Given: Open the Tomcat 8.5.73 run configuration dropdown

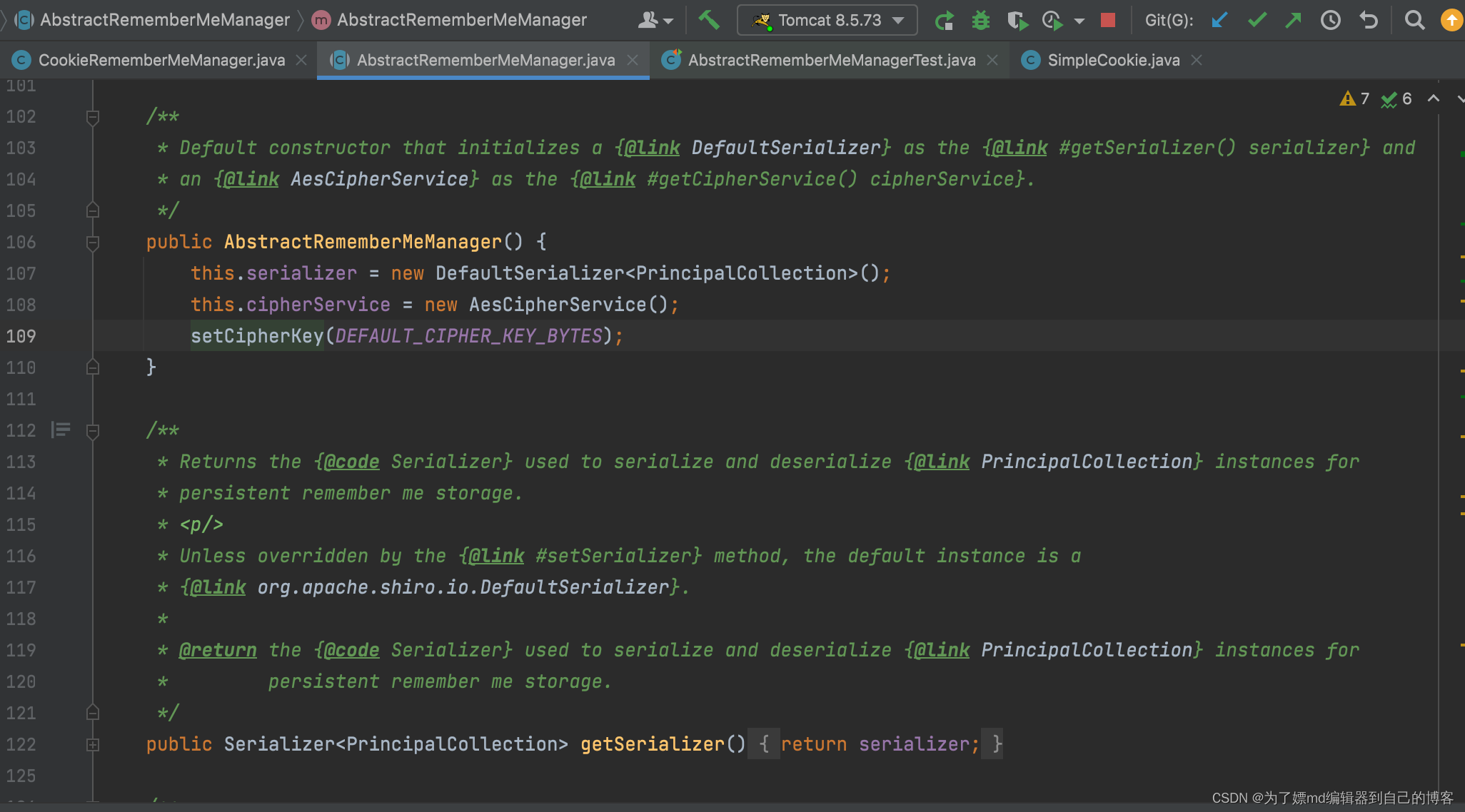Looking at the screenshot, I should [827, 20].
